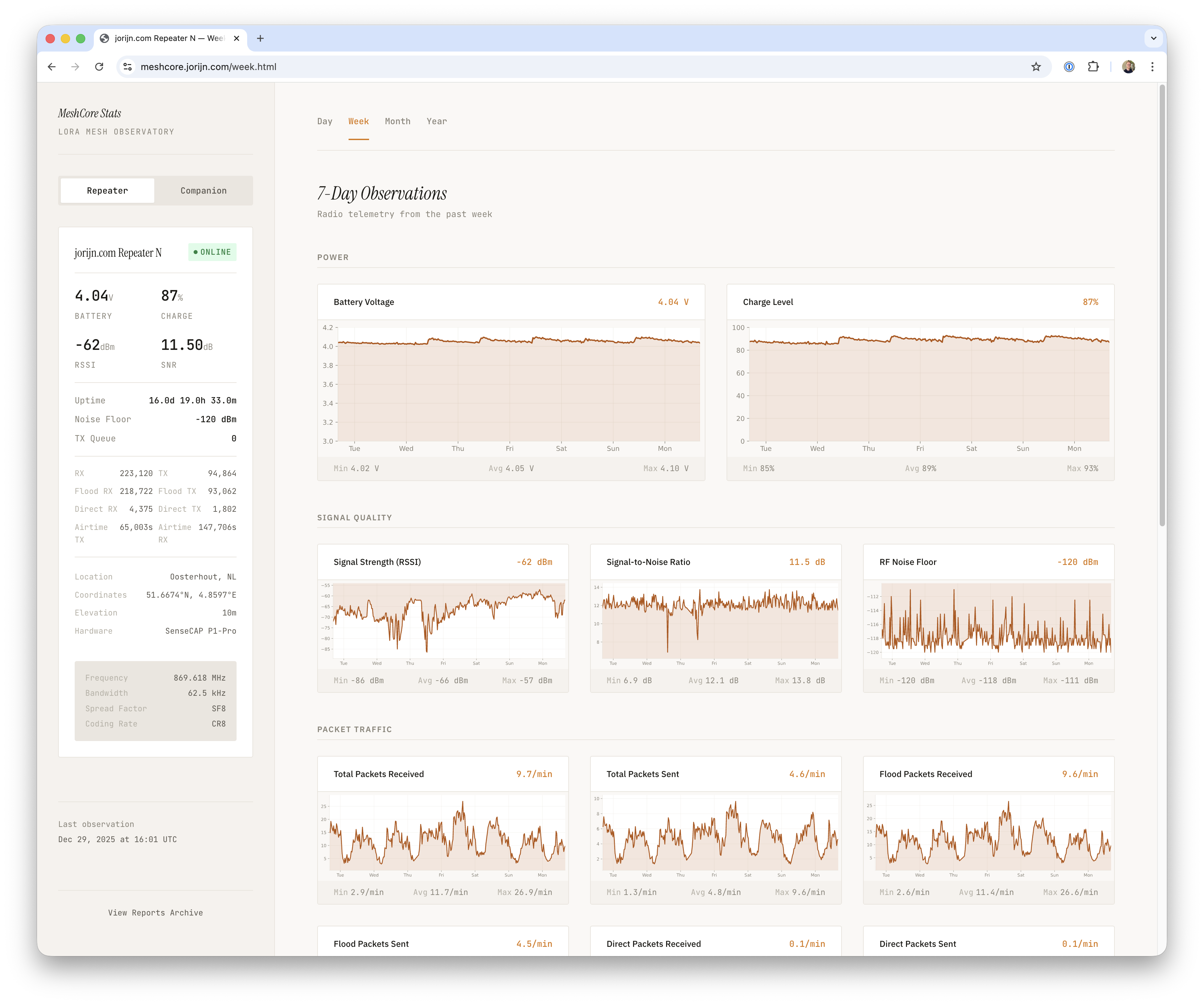Open Chrome's three-dot menu
Image resolution: width=1204 pixels, height=1005 pixels.
(1152, 66)
